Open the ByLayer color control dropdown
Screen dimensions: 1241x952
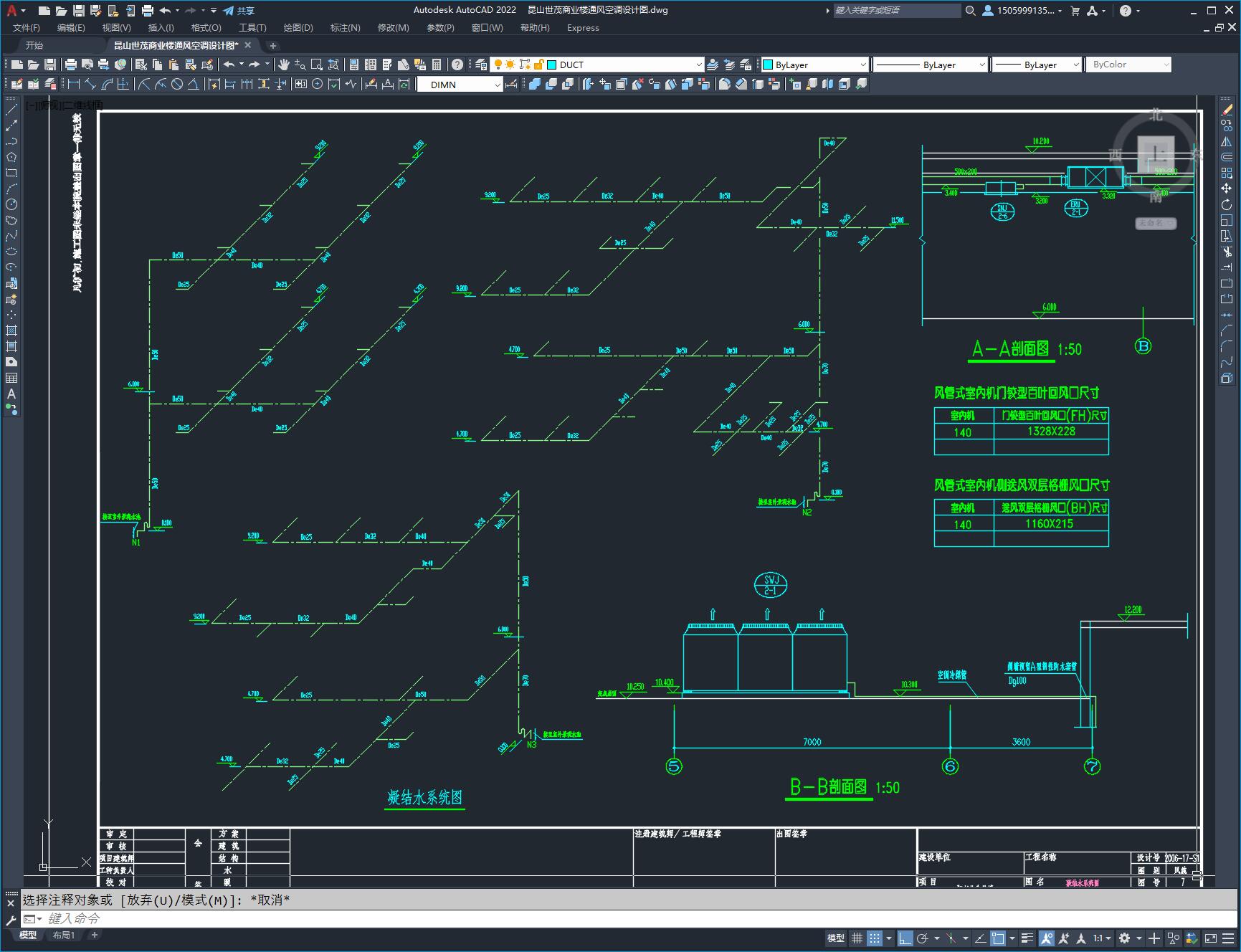coord(863,65)
